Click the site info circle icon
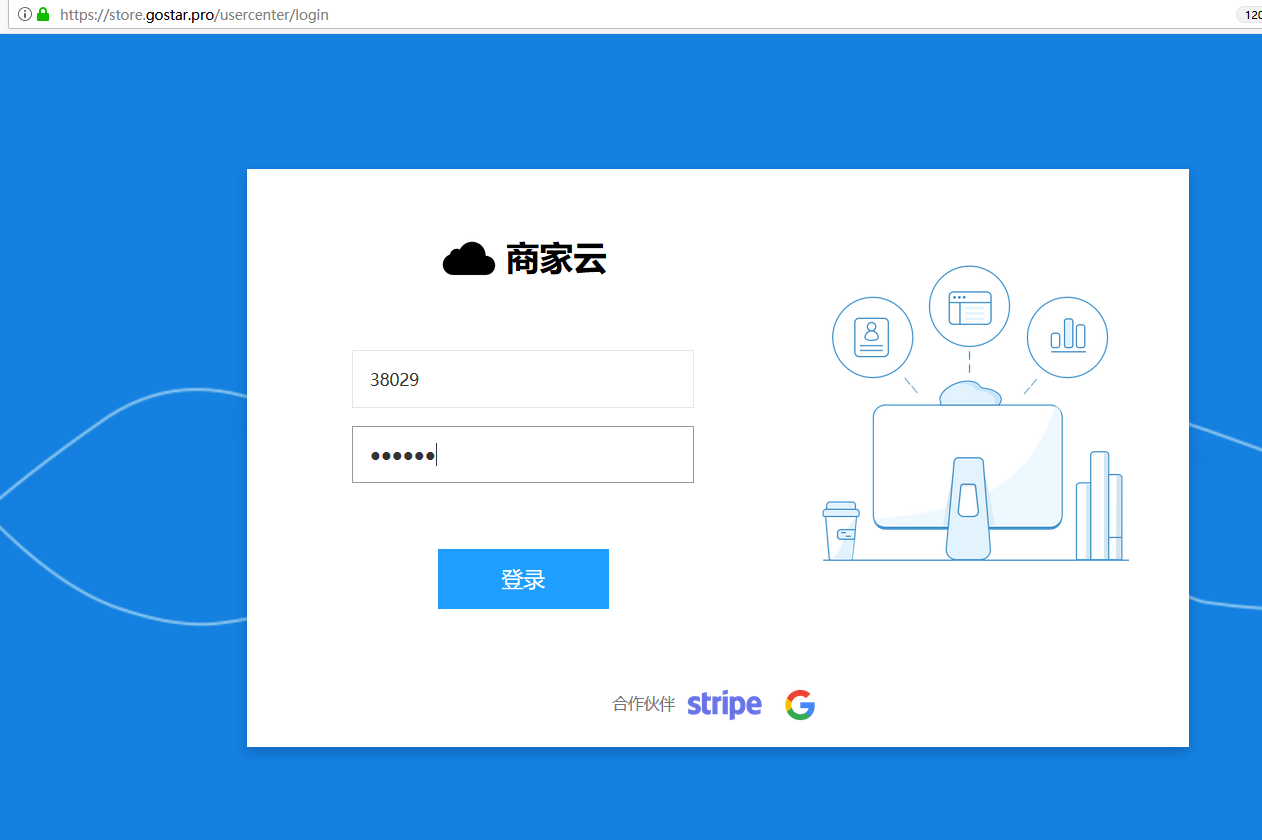This screenshot has height=840, width=1262. (x=25, y=15)
